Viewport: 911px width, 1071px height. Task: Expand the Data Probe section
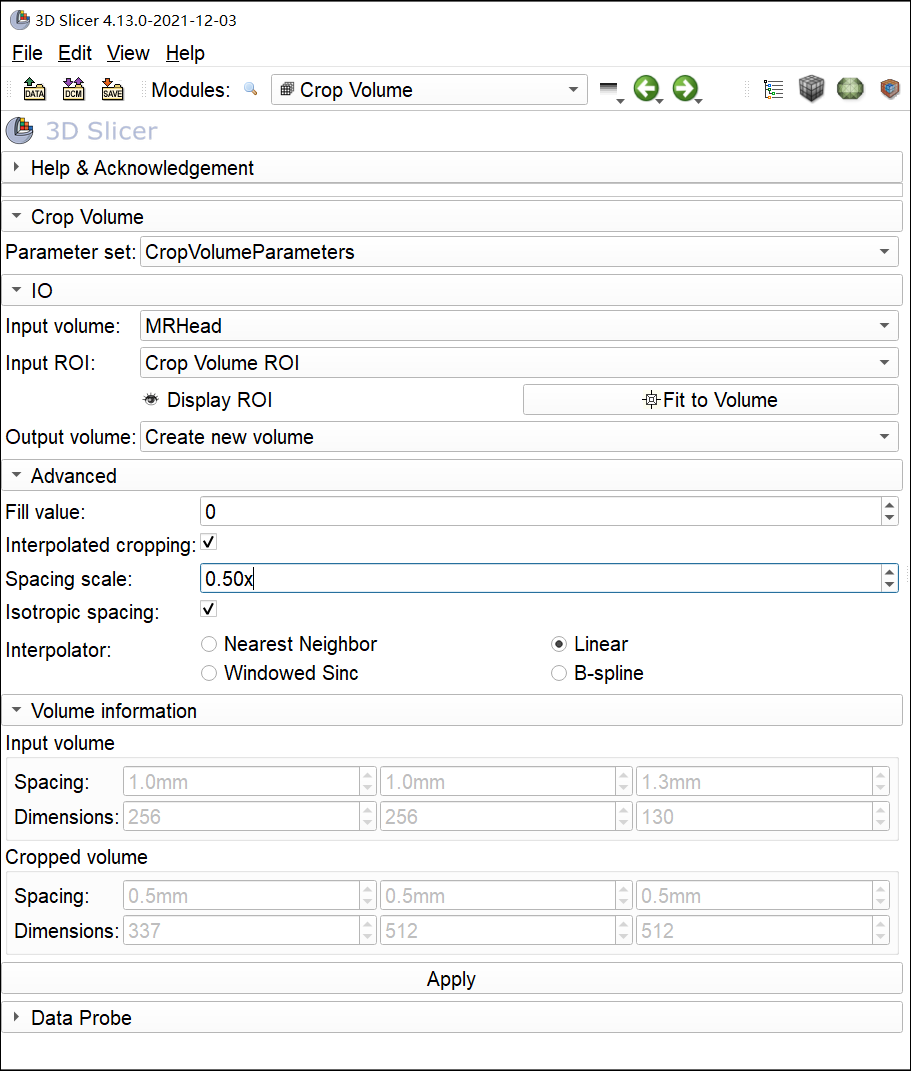80,1018
